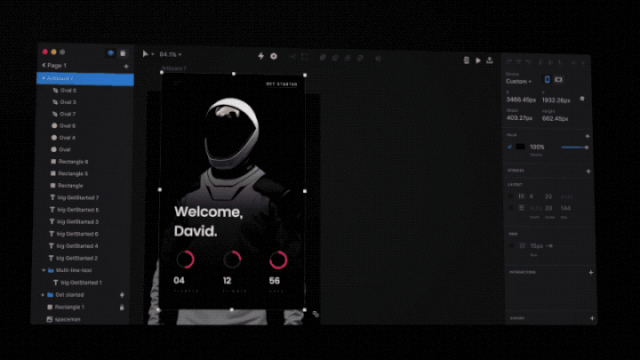Go back using the Page 1 chevron

tap(44, 65)
